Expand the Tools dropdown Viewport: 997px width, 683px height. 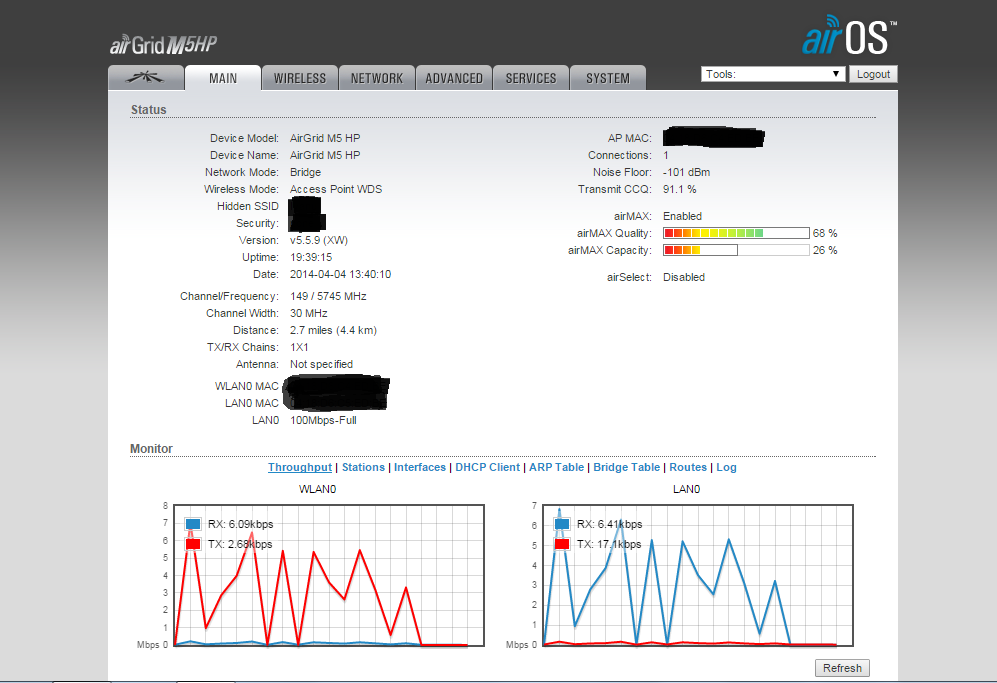(773, 74)
